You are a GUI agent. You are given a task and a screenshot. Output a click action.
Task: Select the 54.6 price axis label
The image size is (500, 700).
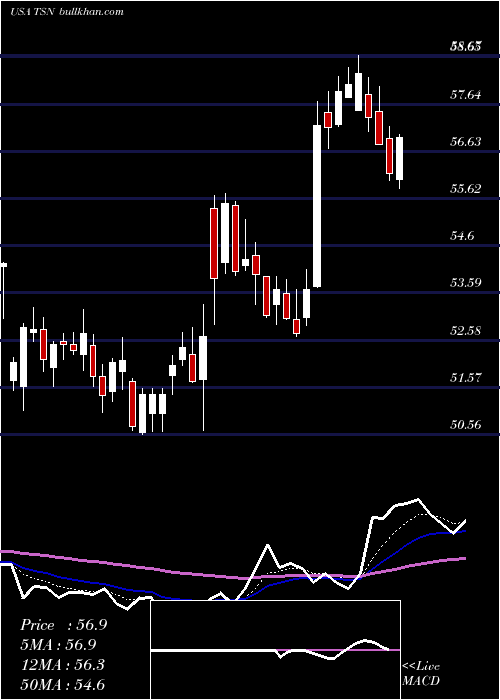[462, 236]
